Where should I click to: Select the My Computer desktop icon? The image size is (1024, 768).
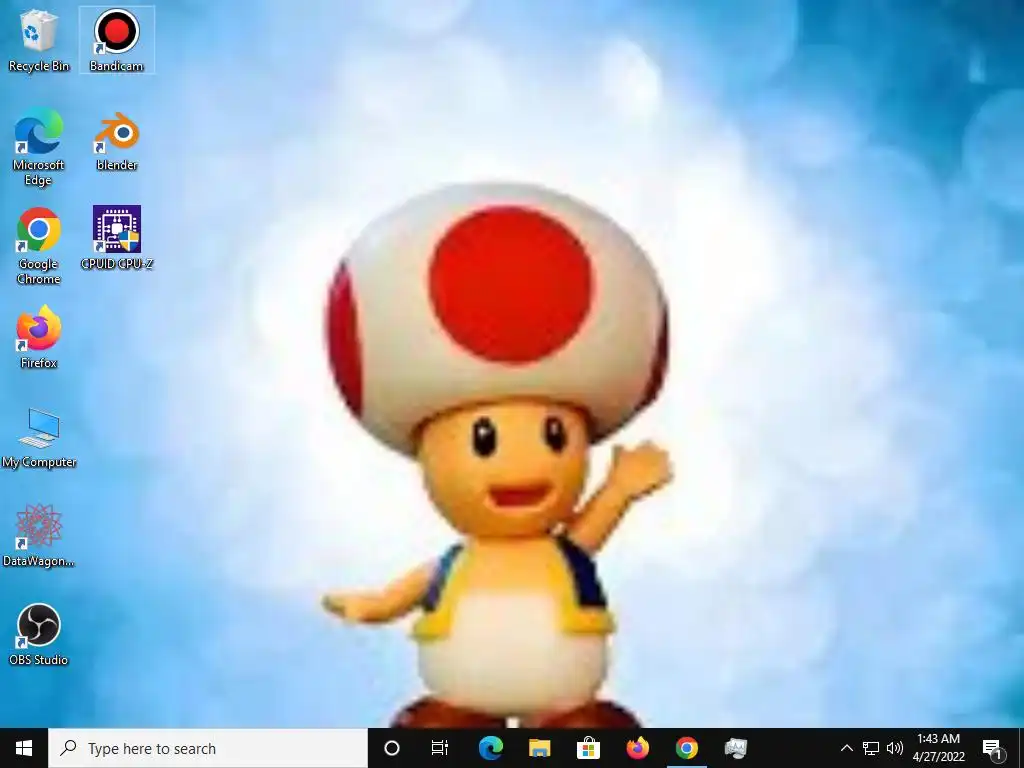(x=39, y=438)
